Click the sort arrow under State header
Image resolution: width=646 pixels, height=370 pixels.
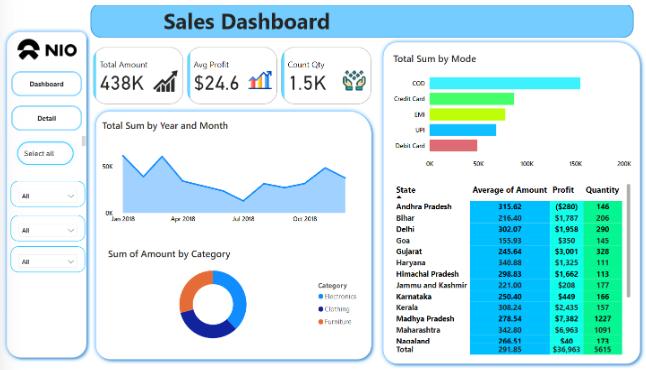pos(398,197)
